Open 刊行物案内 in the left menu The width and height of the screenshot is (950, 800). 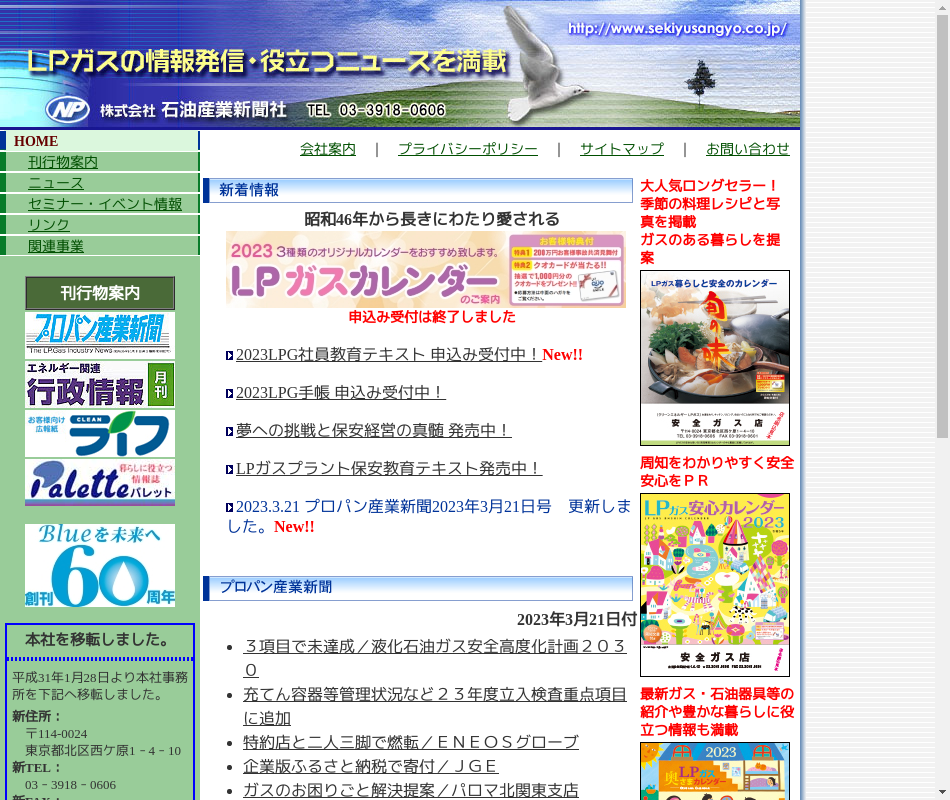(x=63, y=162)
